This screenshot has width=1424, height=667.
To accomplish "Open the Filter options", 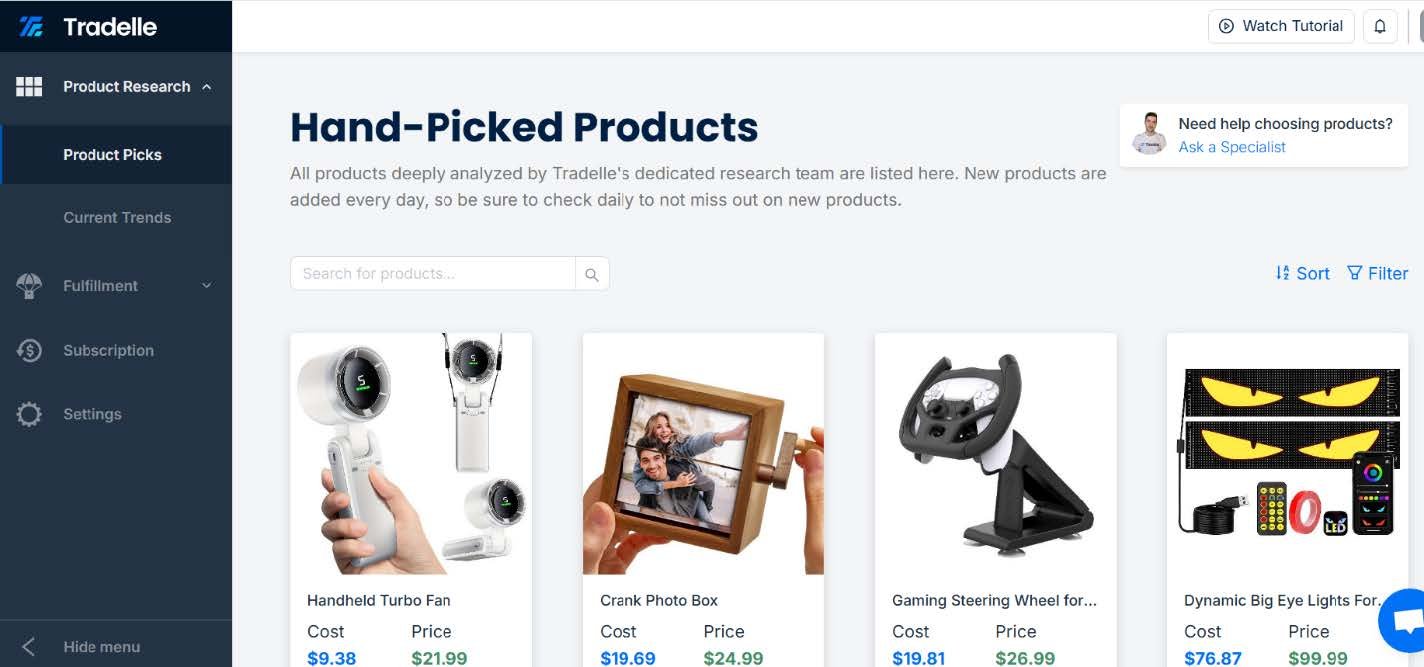I will 1377,273.
